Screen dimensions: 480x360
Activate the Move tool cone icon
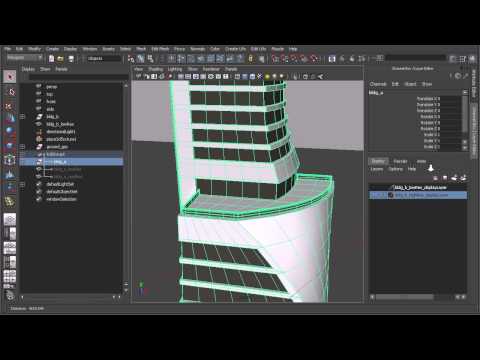tap(10, 118)
